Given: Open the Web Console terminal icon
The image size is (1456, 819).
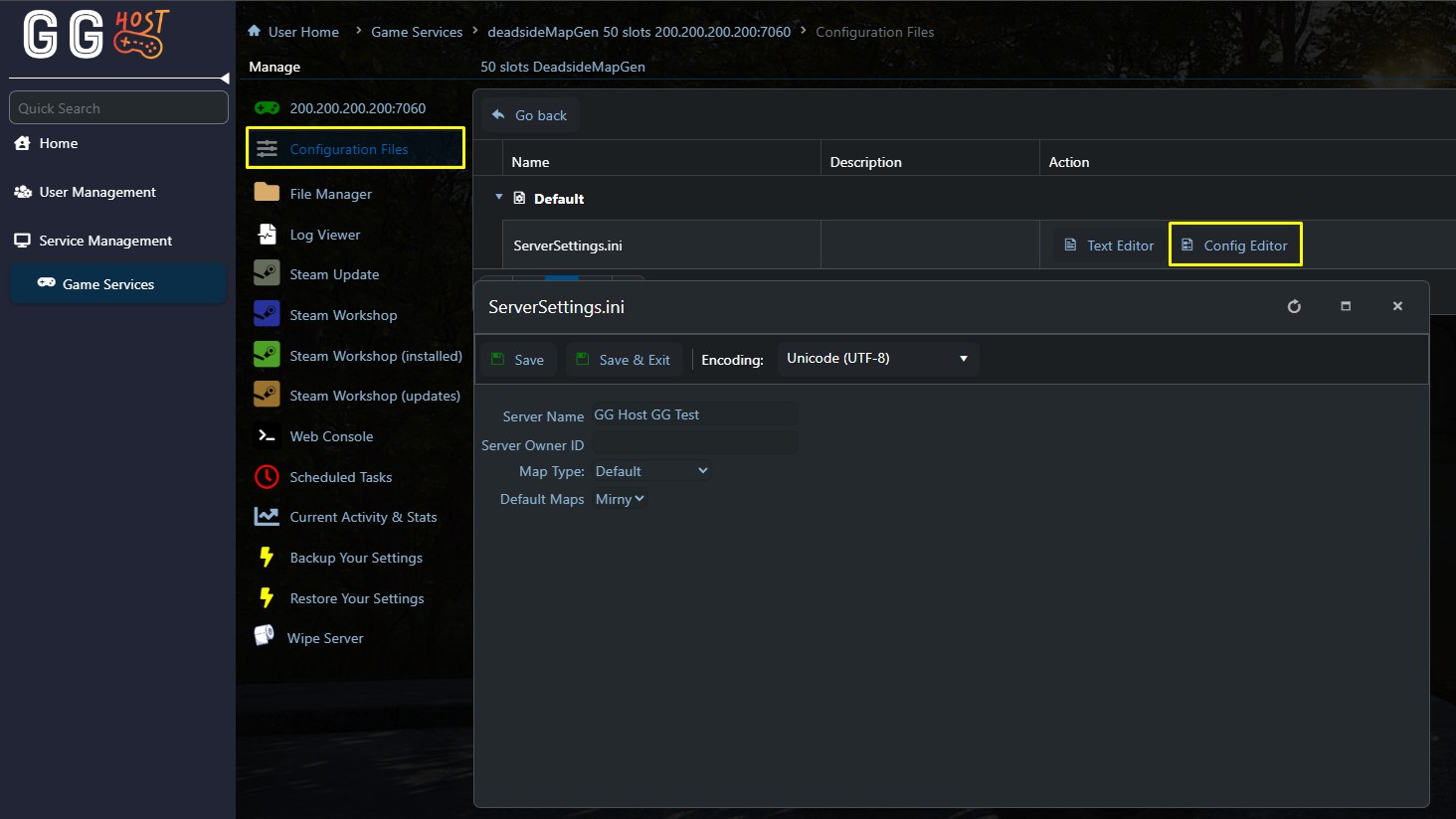Looking at the screenshot, I should tap(267, 435).
